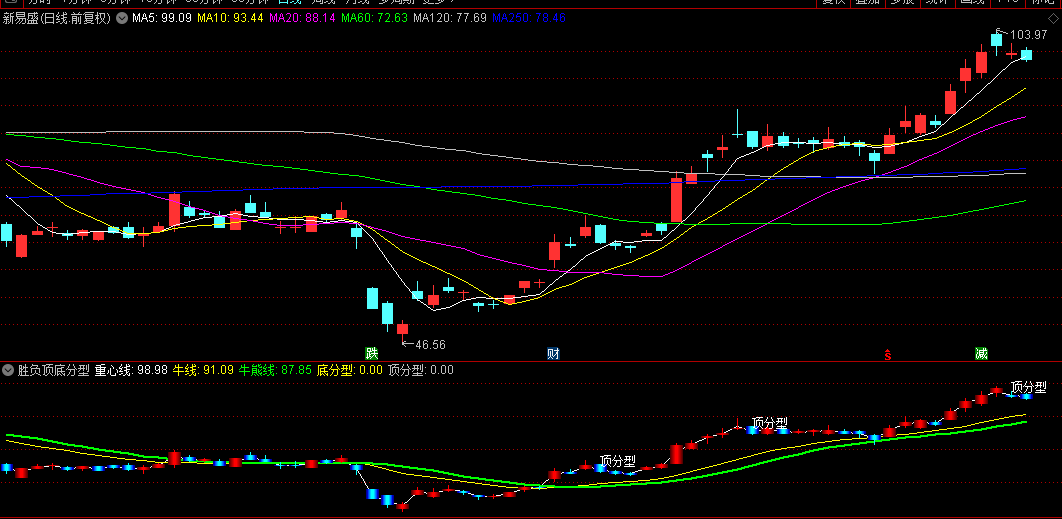Viewport: 1062px width, 519px height.
Task: Select the yellow MA10: 93.44 label
Action: pyautogui.click(x=230, y=19)
